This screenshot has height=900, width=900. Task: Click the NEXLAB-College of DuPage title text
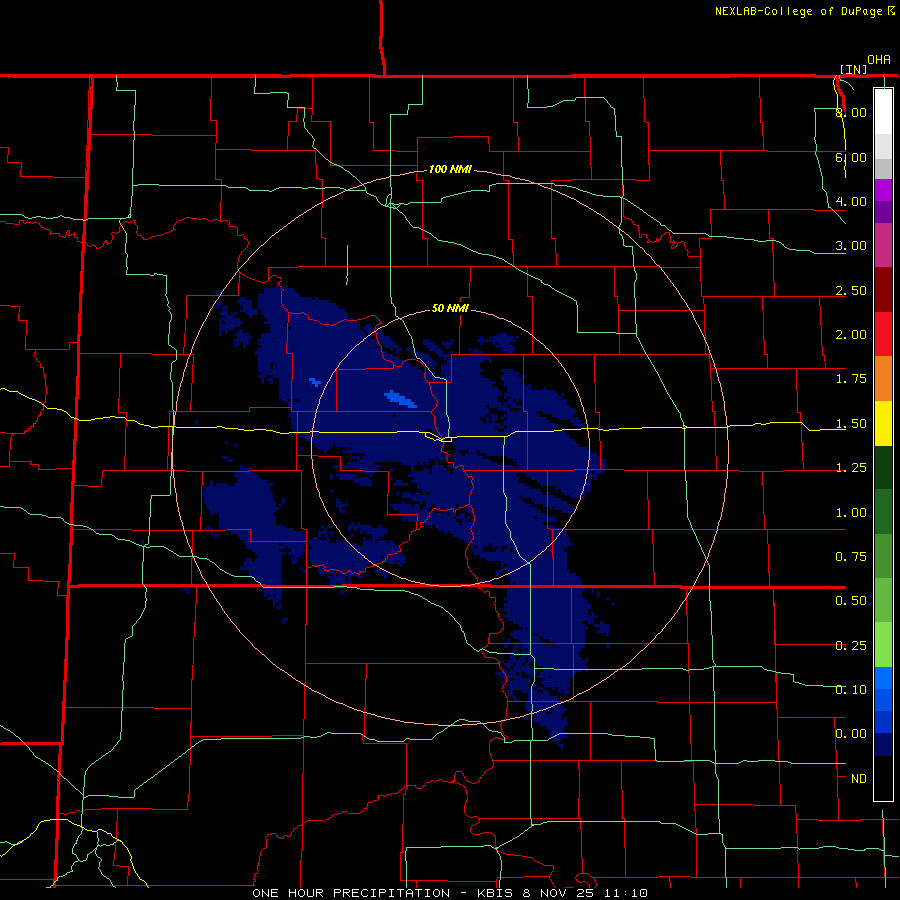coord(798,11)
